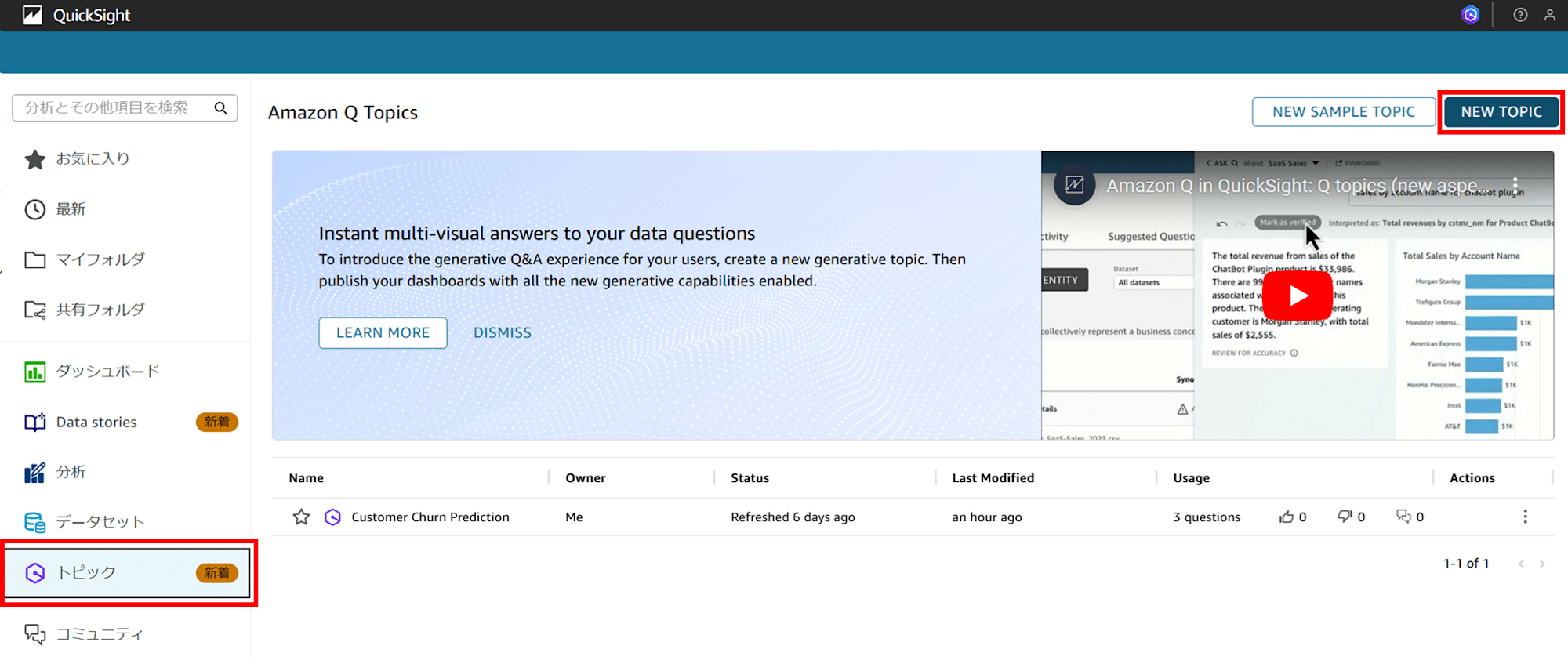Go to previous page of topics
The height and width of the screenshot is (671, 1568).
(x=1521, y=564)
